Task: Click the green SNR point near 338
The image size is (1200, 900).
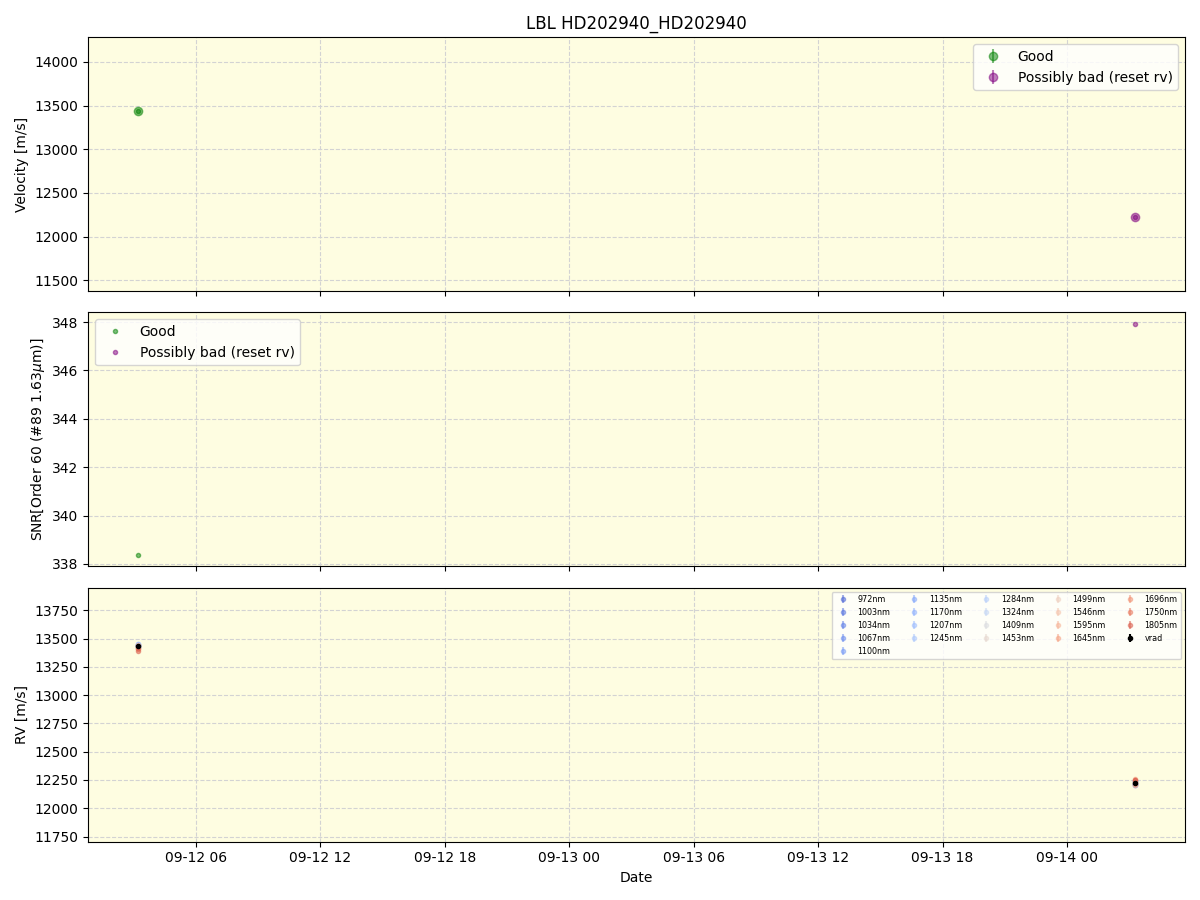Action: click(x=138, y=555)
